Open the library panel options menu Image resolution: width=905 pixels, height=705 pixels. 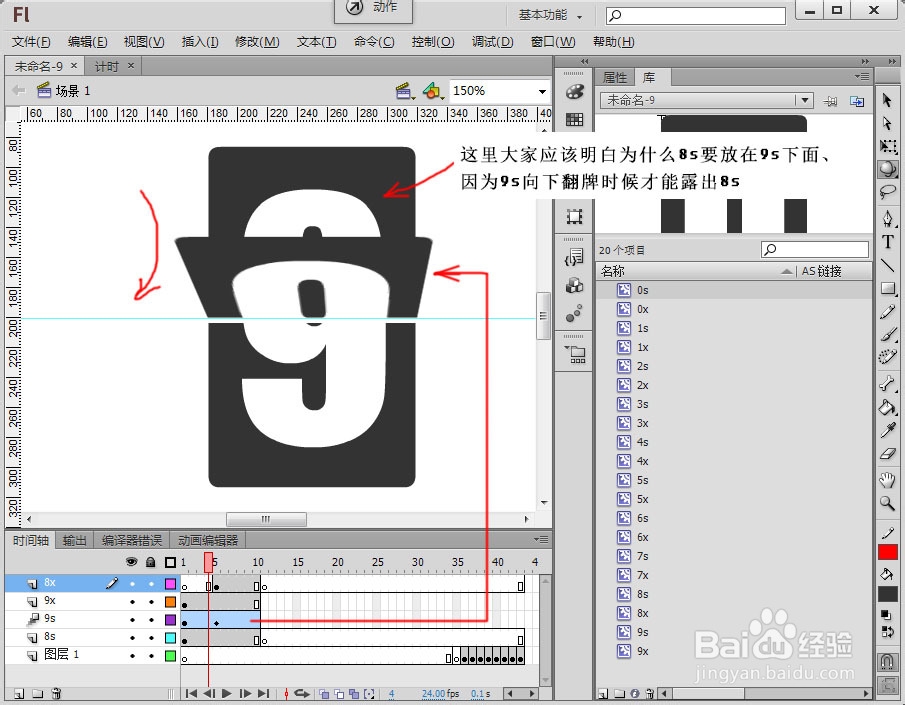pyautogui.click(x=862, y=76)
